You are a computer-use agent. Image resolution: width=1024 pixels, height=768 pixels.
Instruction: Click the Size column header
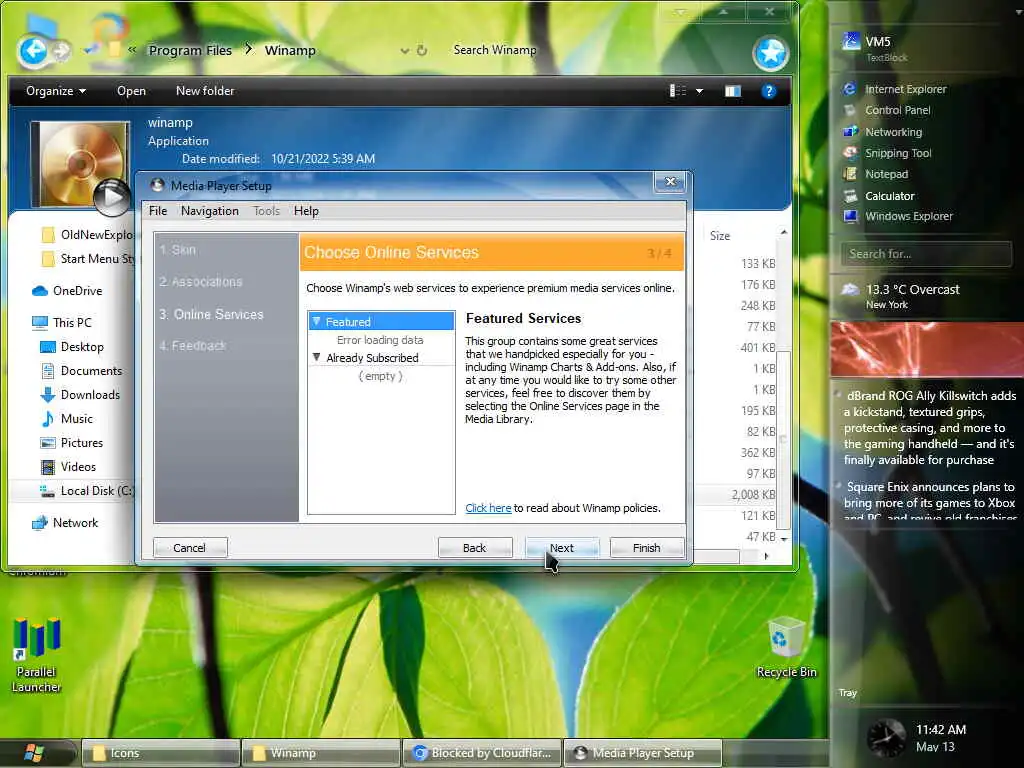pyautogui.click(x=720, y=236)
